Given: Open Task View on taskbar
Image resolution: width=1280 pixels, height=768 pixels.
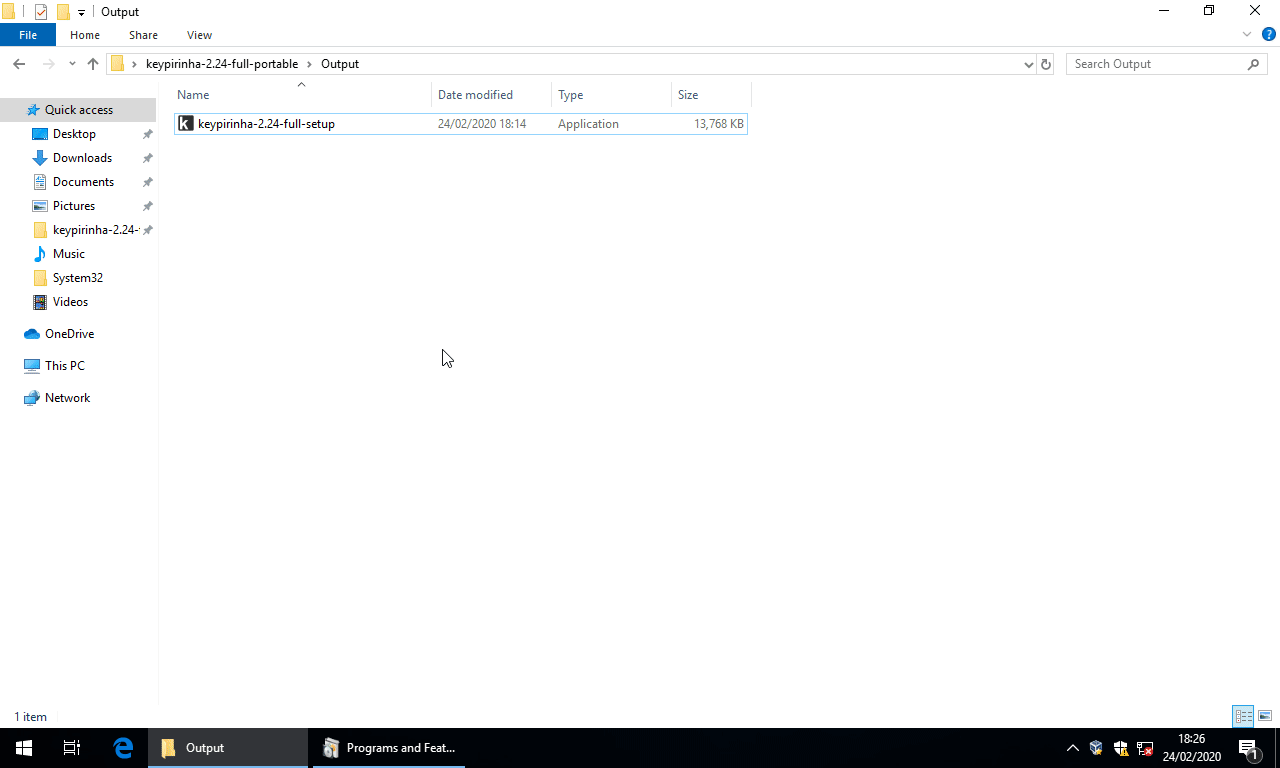Looking at the screenshot, I should pos(72,748).
